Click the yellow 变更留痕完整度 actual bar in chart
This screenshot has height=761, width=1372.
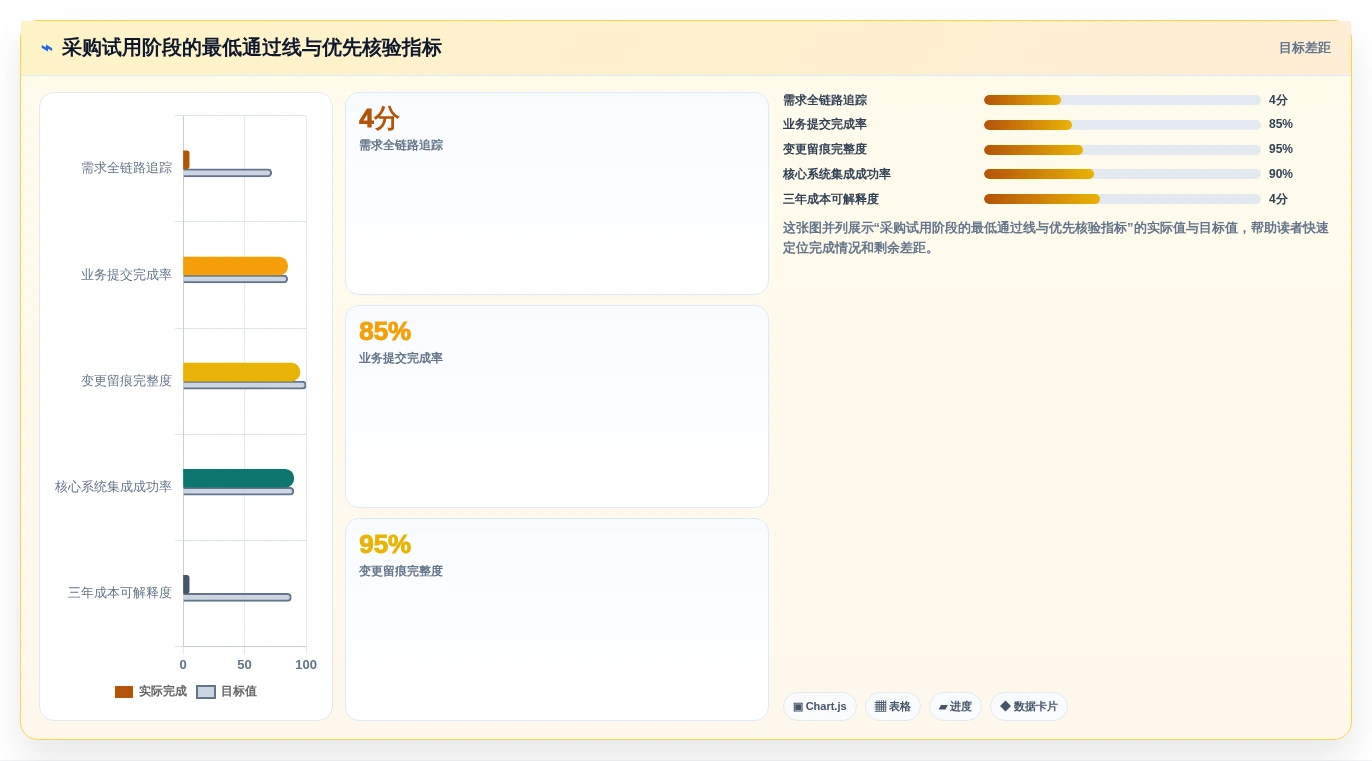(241, 372)
